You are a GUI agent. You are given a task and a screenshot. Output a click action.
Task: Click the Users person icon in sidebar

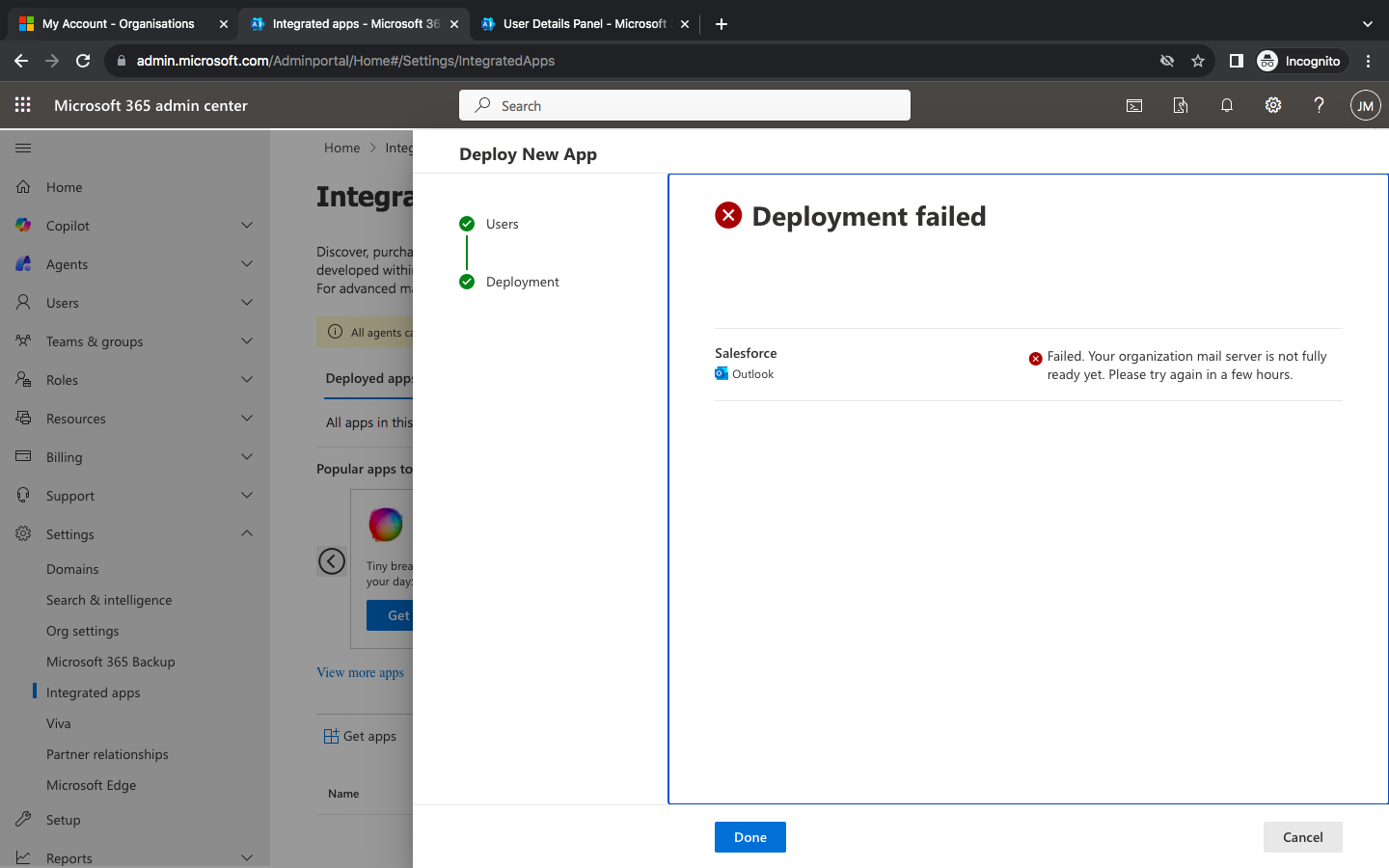[x=23, y=302]
